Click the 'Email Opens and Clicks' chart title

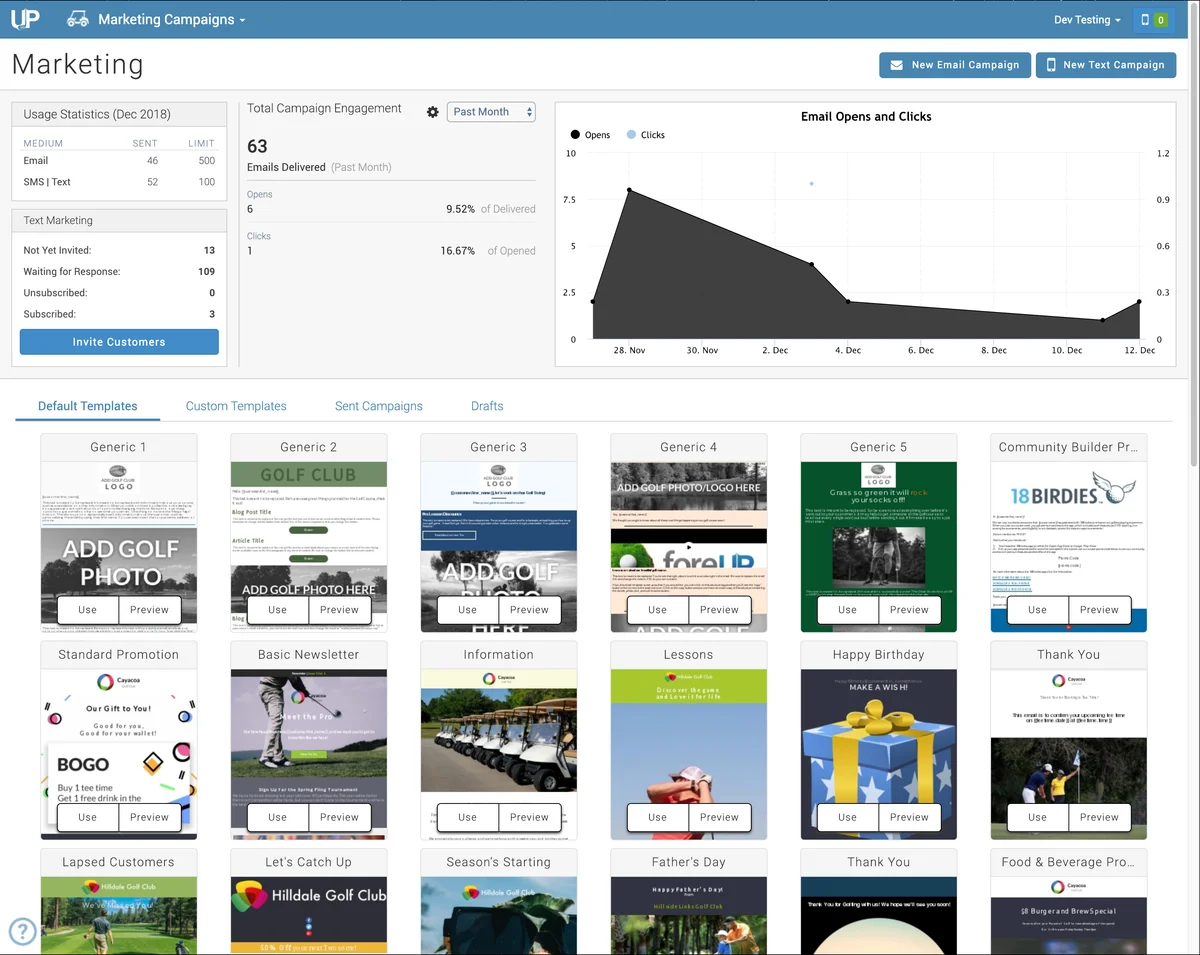[x=866, y=116]
